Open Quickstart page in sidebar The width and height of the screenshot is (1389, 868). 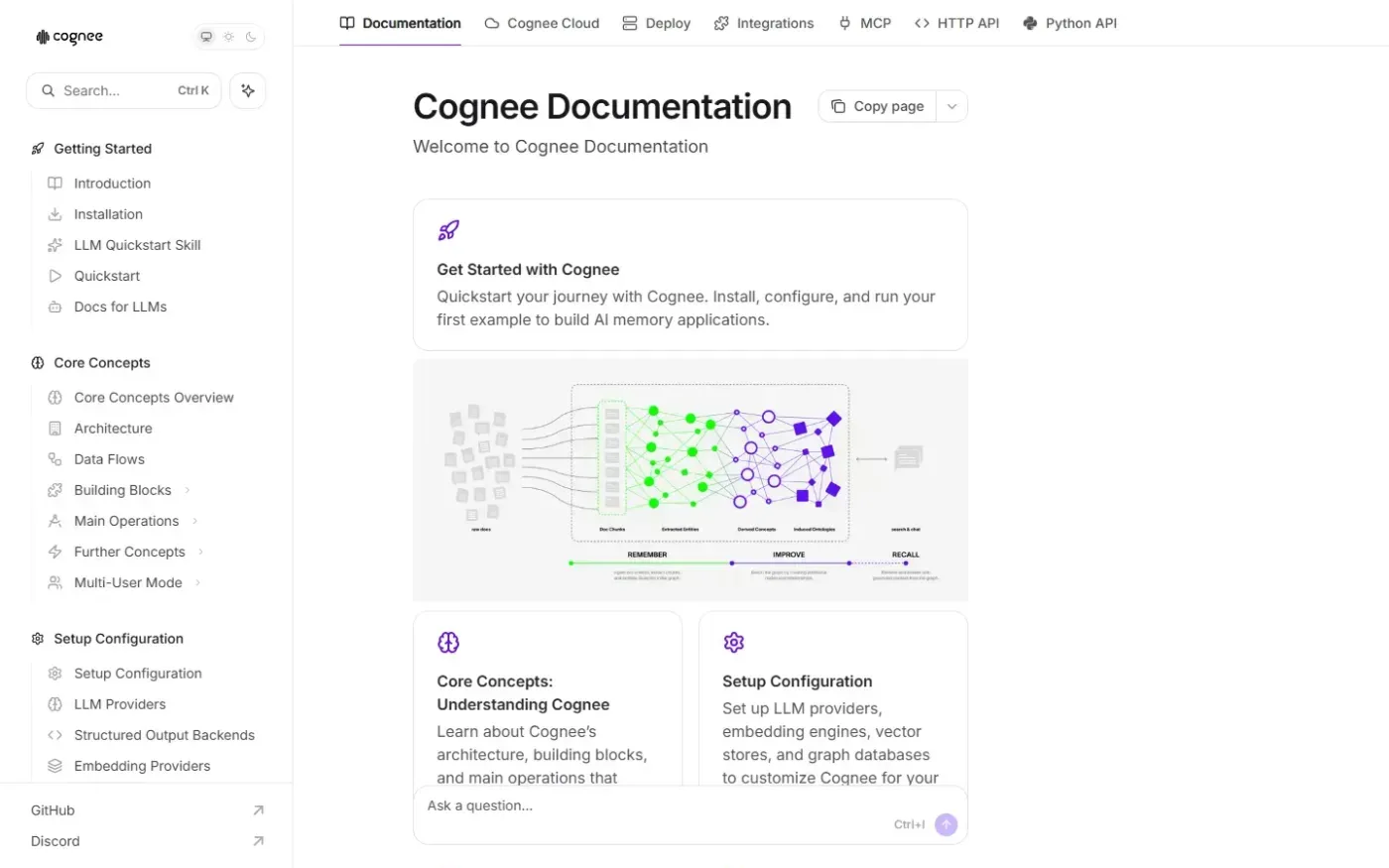pos(107,276)
